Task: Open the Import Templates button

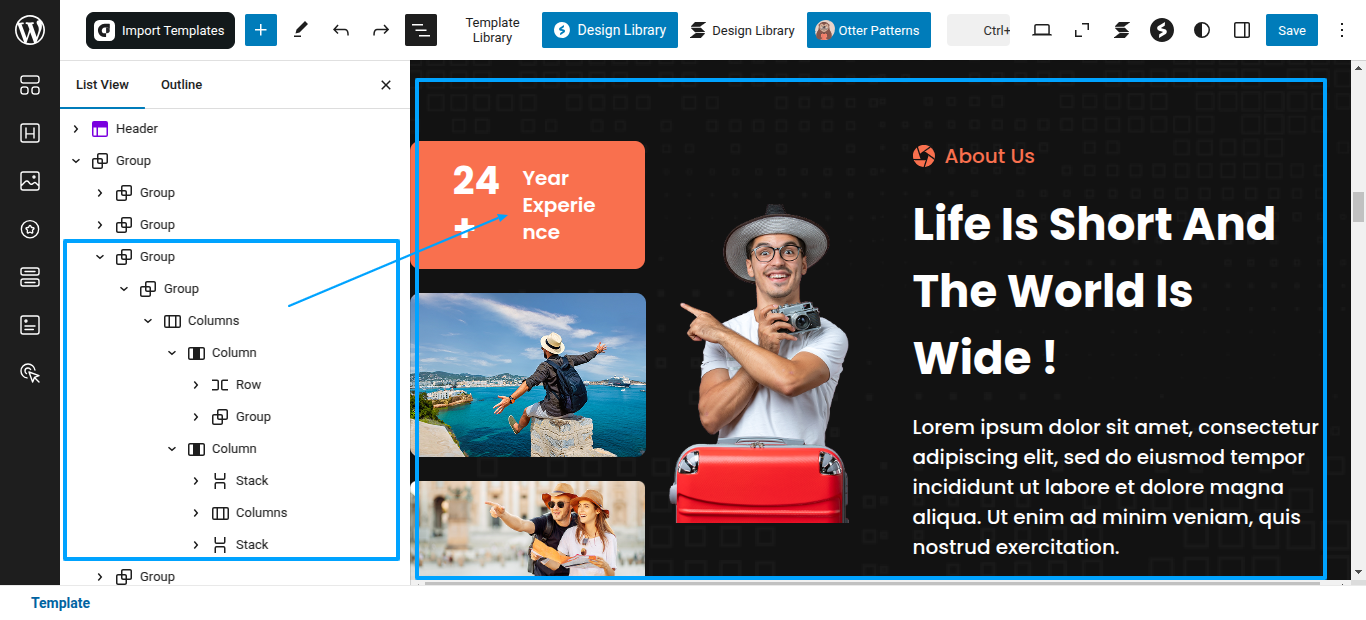Action: [x=160, y=30]
